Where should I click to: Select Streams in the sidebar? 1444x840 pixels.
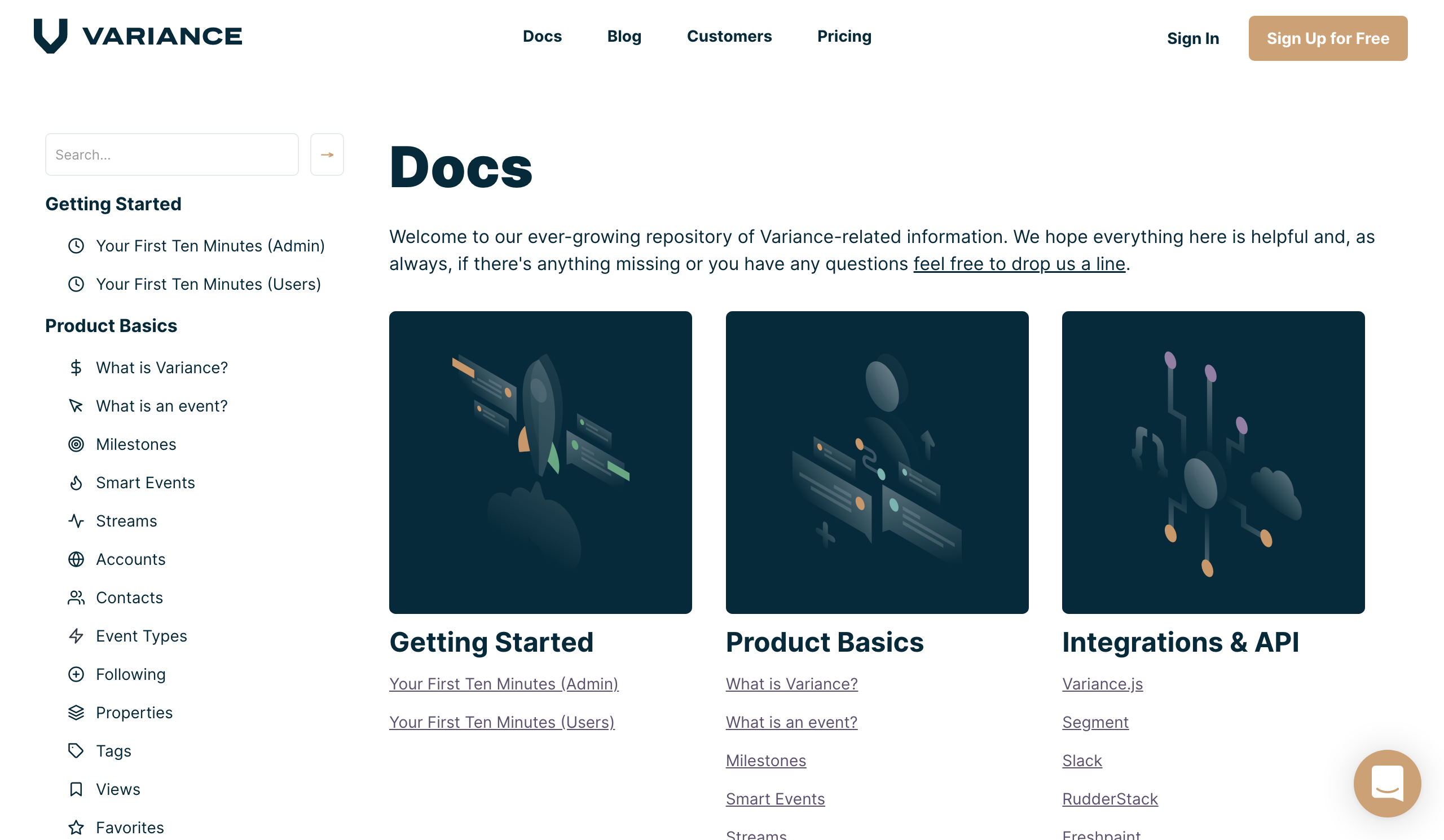pyautogui.click(x=127, y=521)
